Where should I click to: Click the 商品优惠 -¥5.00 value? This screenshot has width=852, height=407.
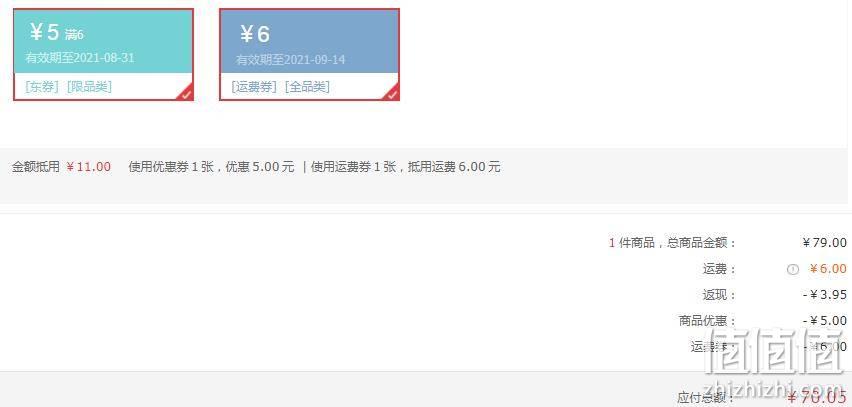[x=825, y=321]
